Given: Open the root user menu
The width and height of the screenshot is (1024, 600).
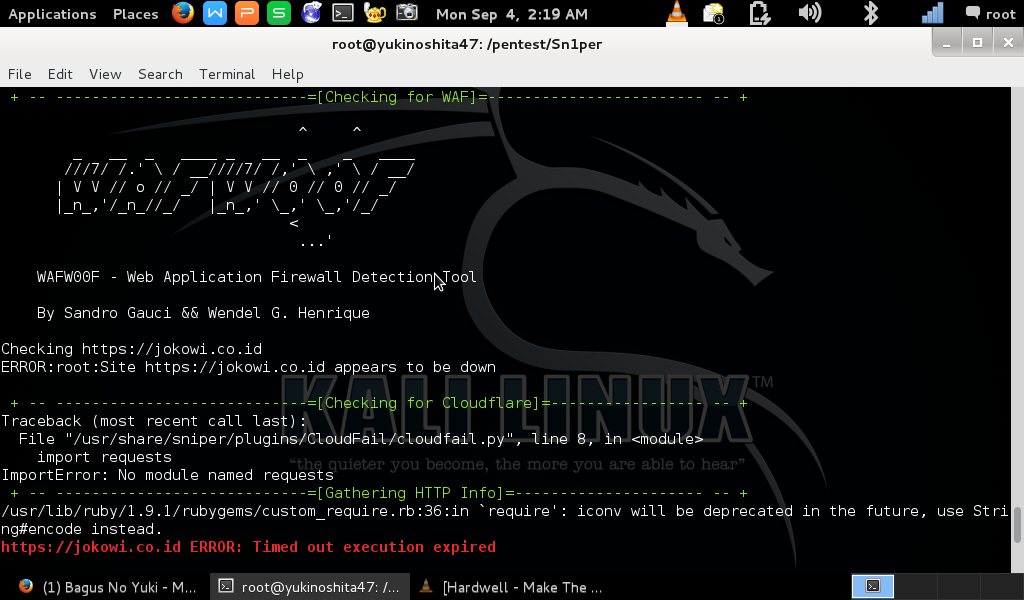Looking at the screenshot, I should 991,14.
